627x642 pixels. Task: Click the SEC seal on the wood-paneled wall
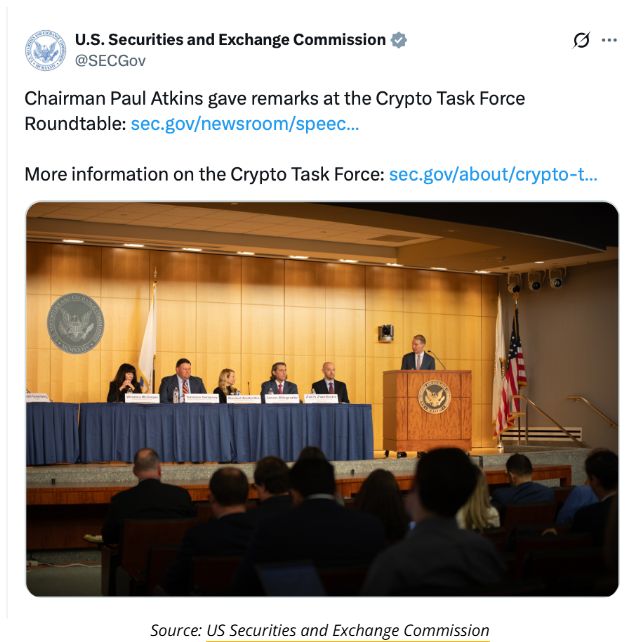tap(77, 322)
